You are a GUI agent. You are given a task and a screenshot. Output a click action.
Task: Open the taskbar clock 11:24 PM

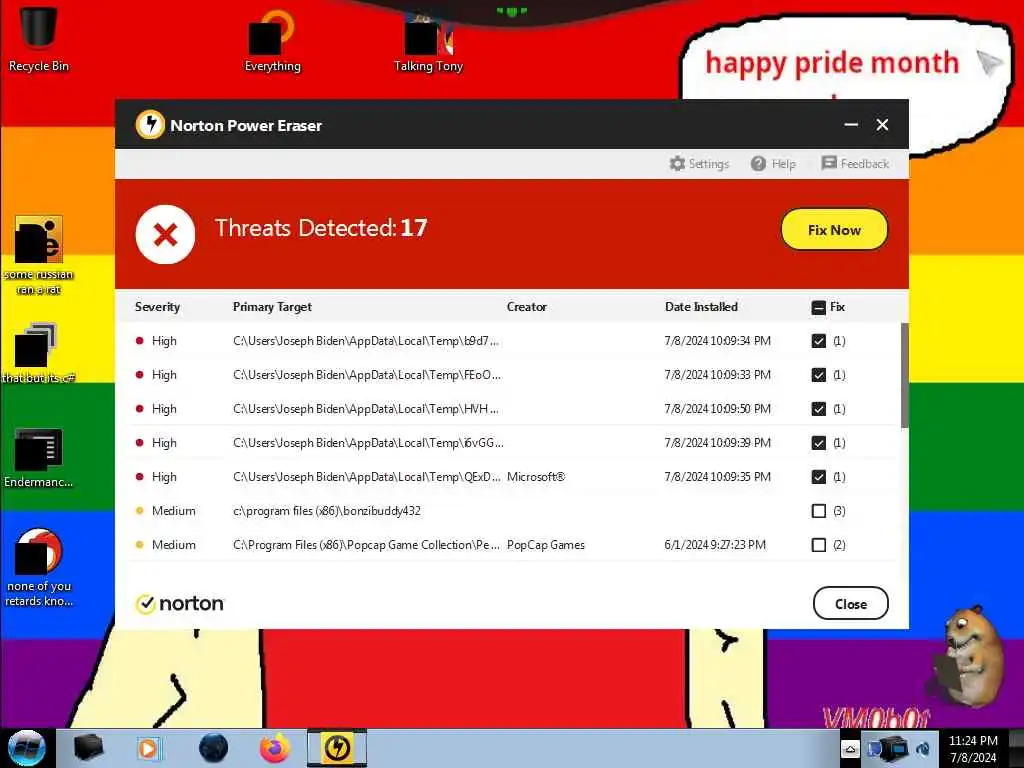coord(973,748)
